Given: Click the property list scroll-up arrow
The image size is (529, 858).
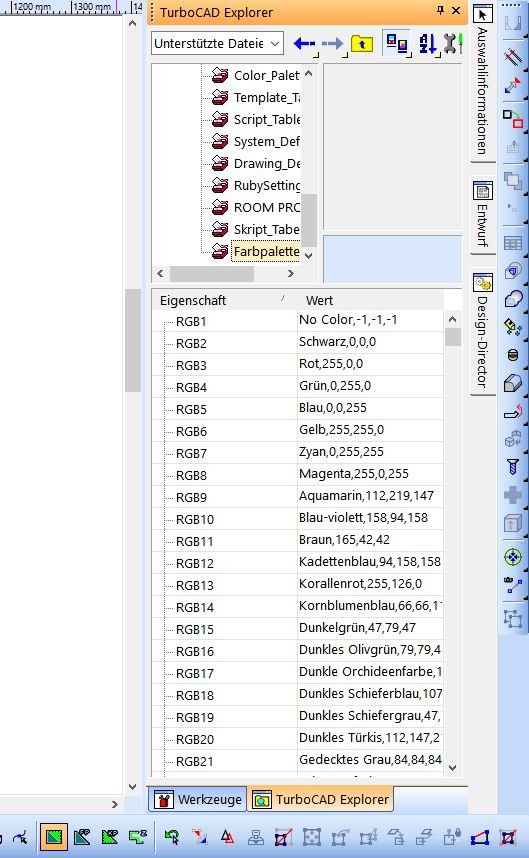Looking at the screenshot, I should pyautogui.click(x=452, y=319).
